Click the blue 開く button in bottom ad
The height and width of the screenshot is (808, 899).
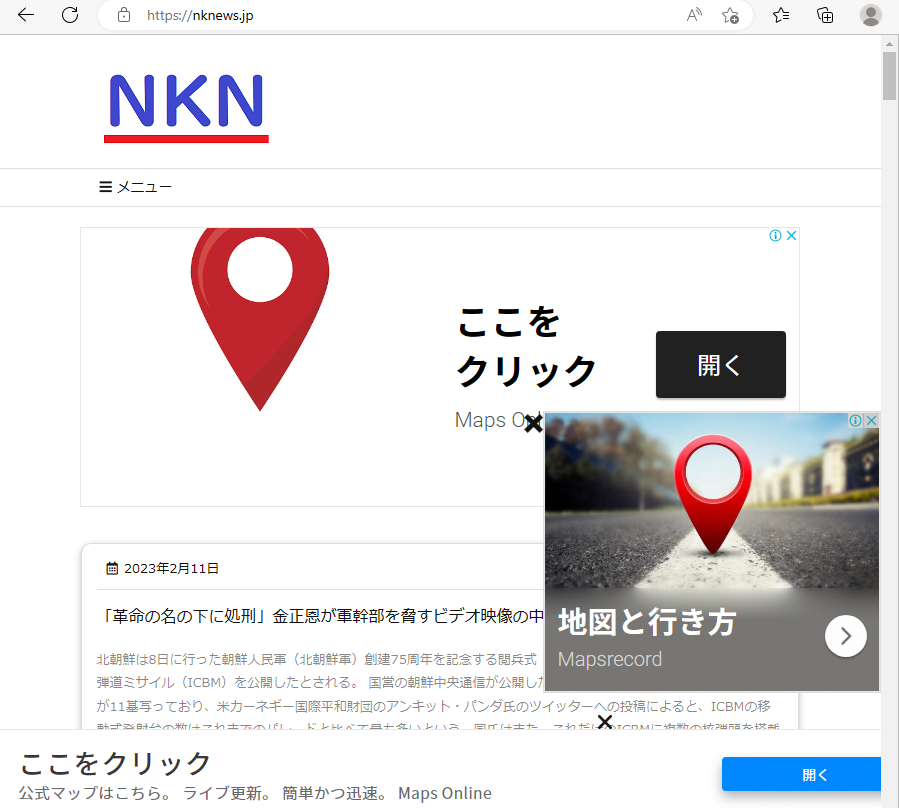tap(801, 774)
